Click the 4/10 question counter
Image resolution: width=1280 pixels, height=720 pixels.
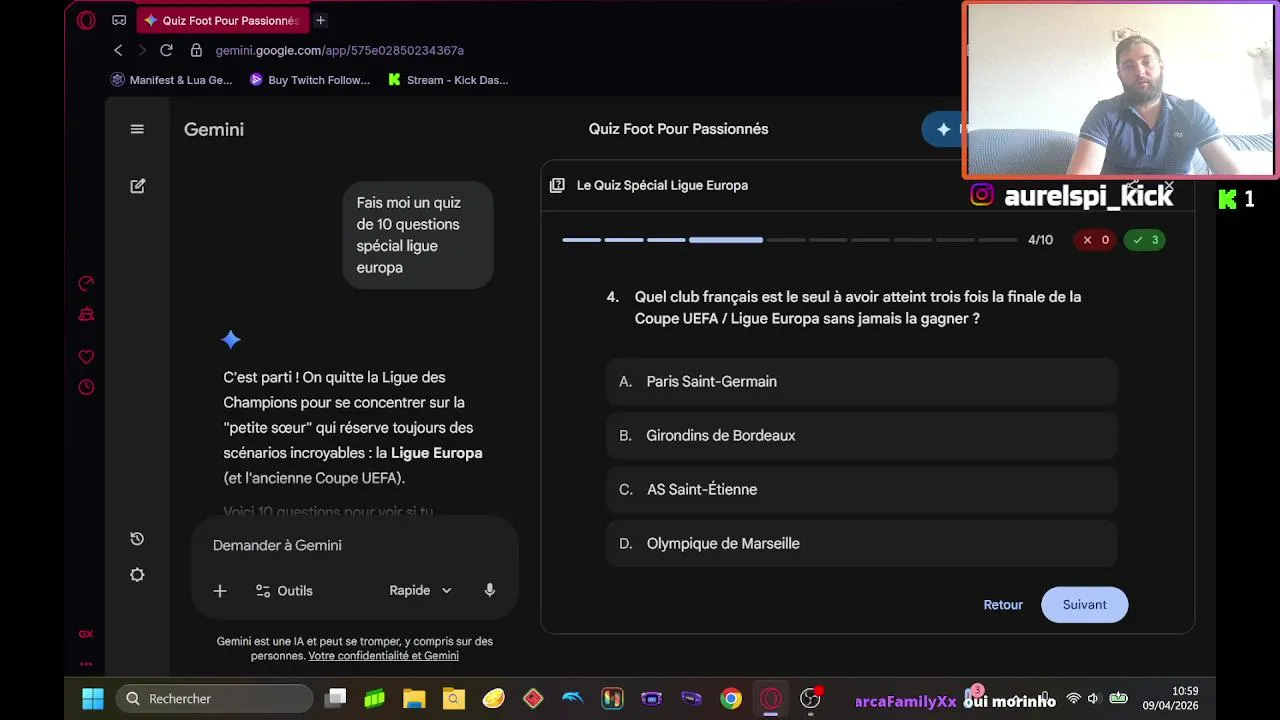1040,240
